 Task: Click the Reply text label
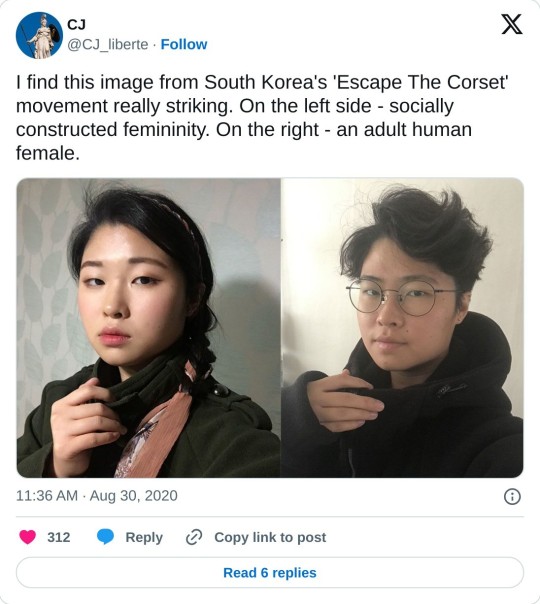[x=144, y=537]
